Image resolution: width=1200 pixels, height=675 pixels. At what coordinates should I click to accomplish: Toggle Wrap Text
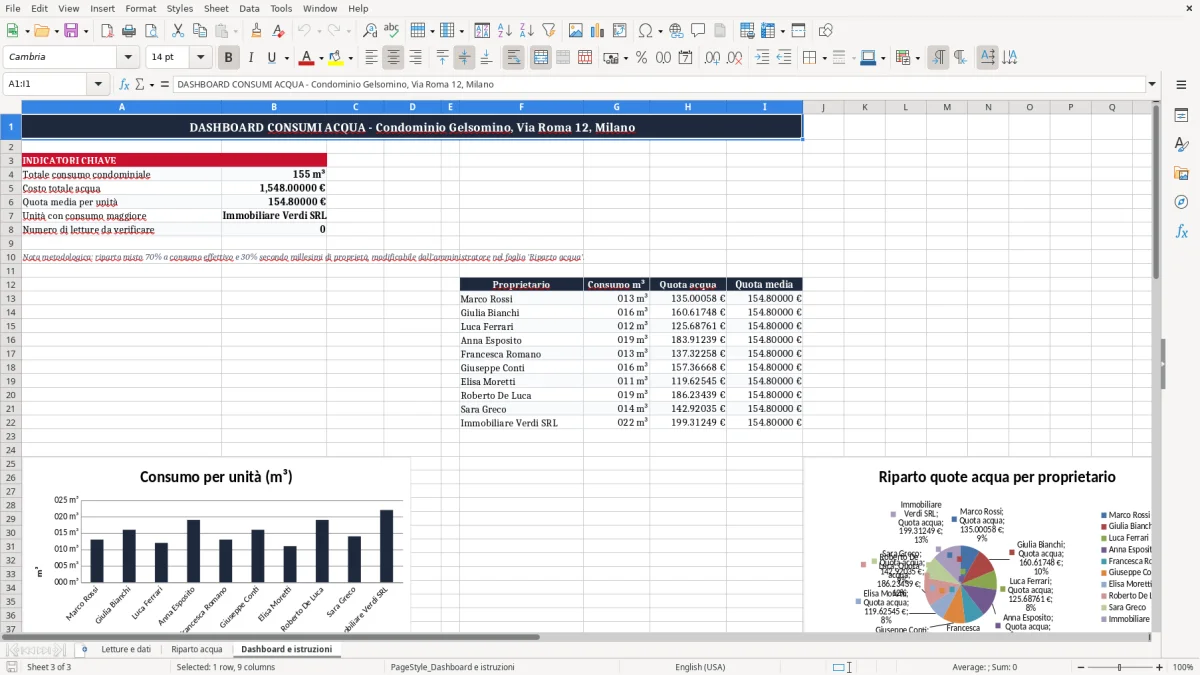[514, 58]
